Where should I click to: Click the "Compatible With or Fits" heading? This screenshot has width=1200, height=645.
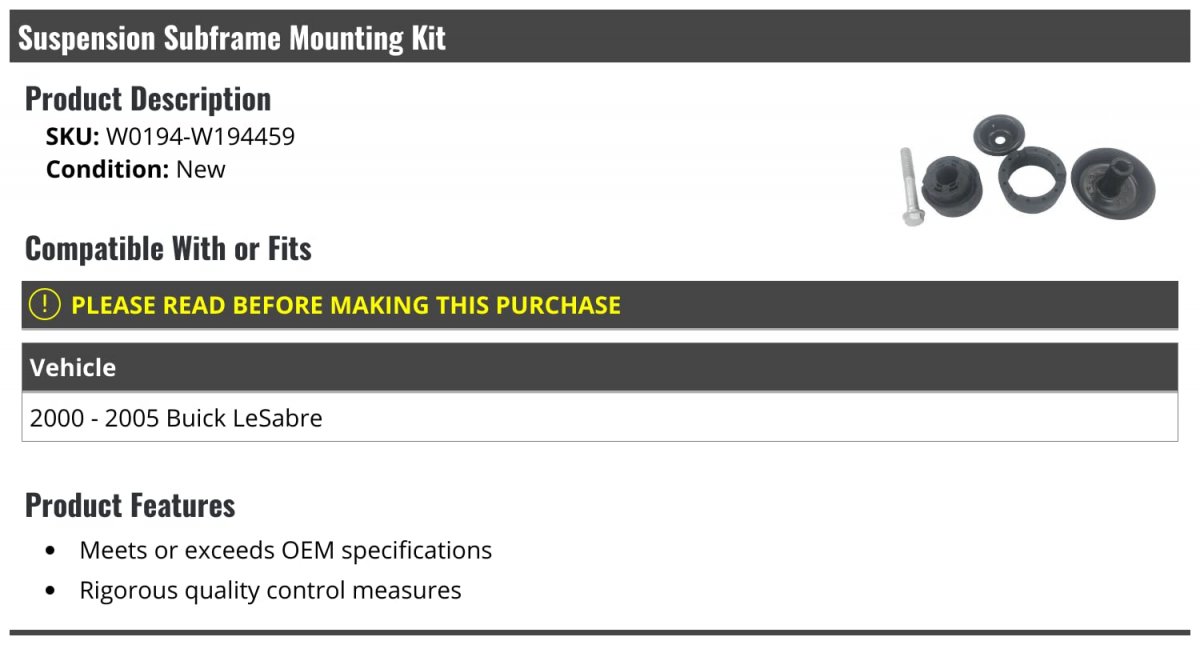point(168,248)
